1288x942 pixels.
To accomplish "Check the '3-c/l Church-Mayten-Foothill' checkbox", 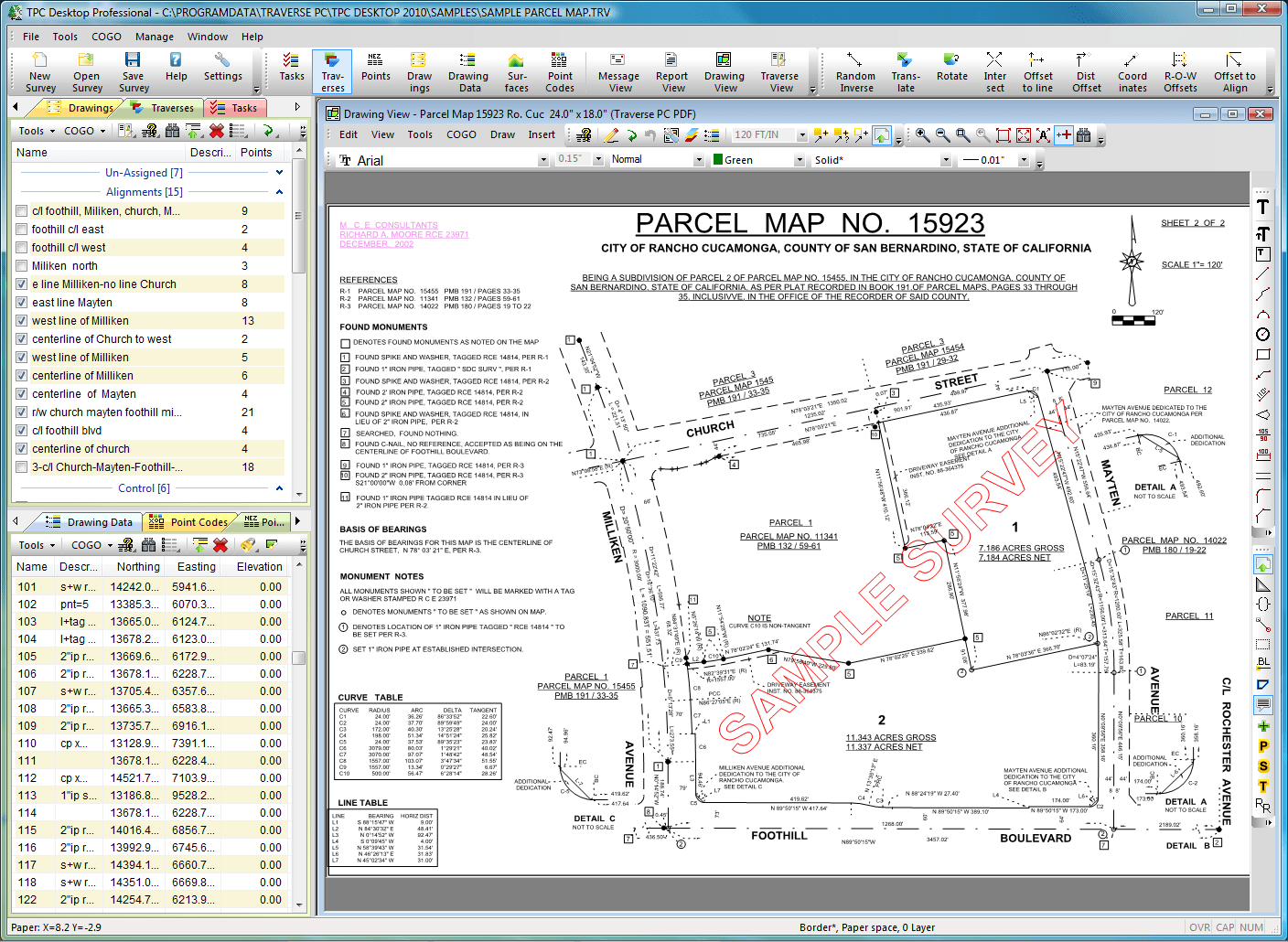I will click(21, 467).
